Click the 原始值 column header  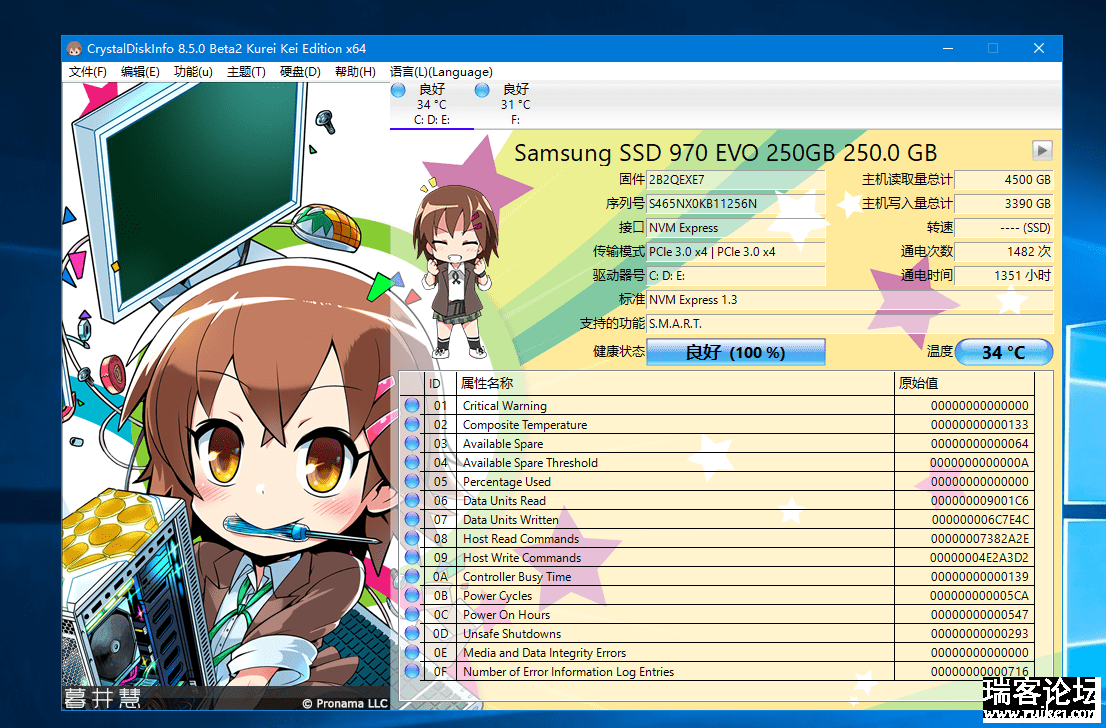point(964,384)
